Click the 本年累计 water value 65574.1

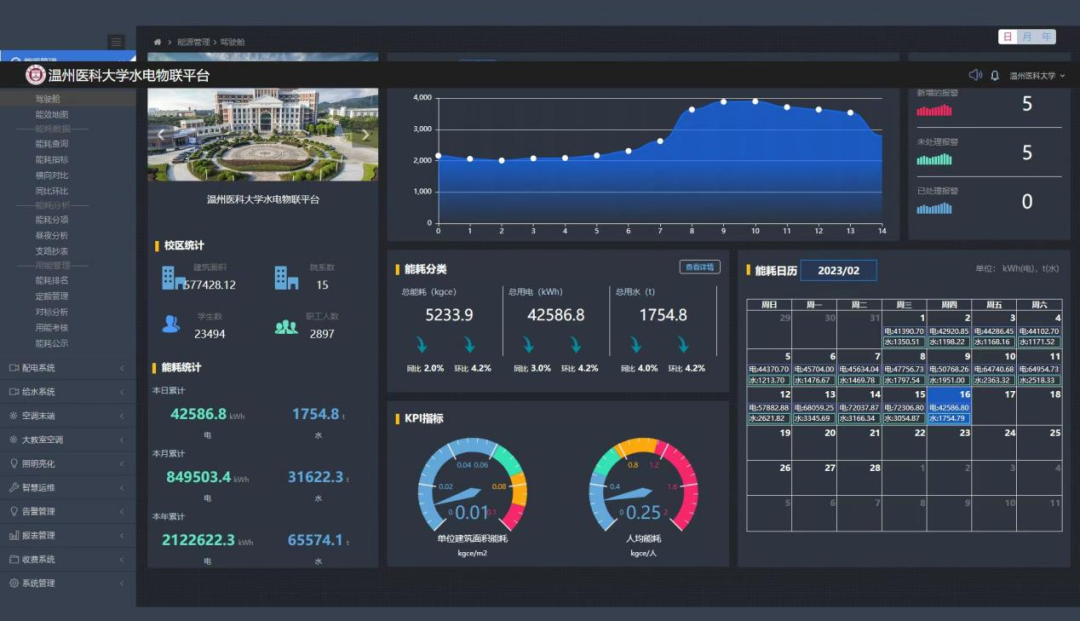pos(315,540)
